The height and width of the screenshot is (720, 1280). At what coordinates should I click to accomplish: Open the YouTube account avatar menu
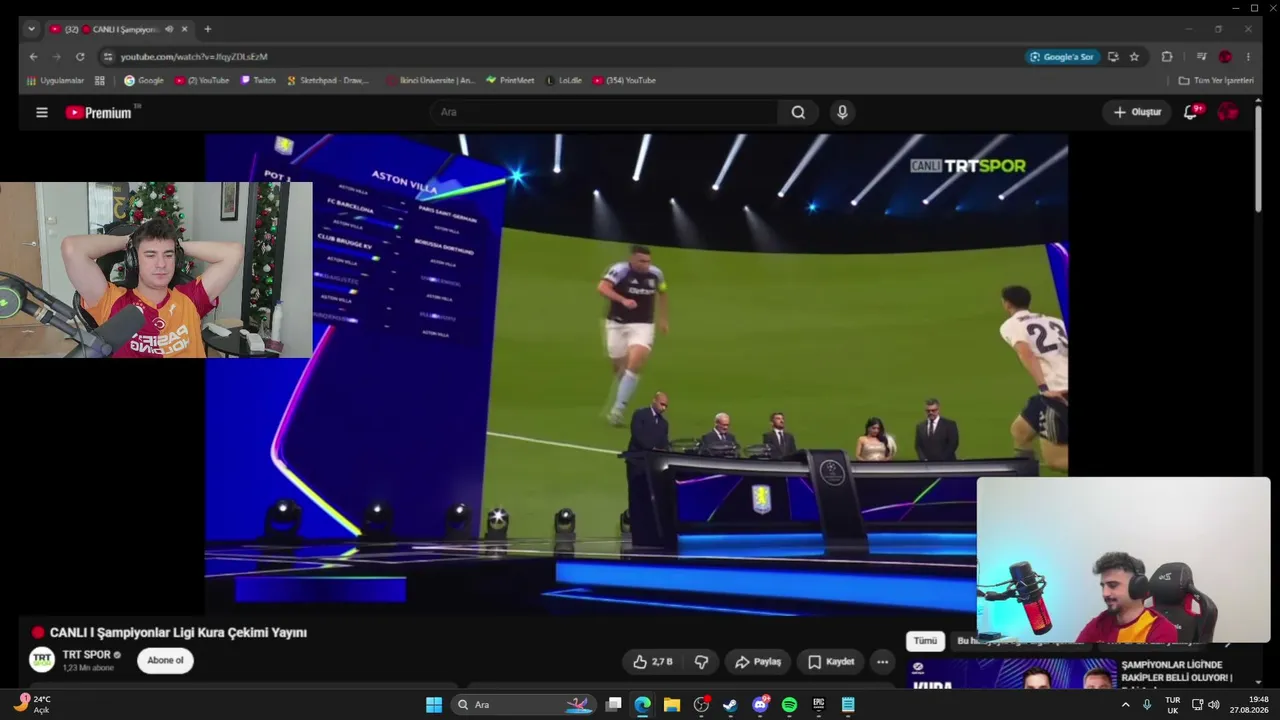(x=1227, y=112)
